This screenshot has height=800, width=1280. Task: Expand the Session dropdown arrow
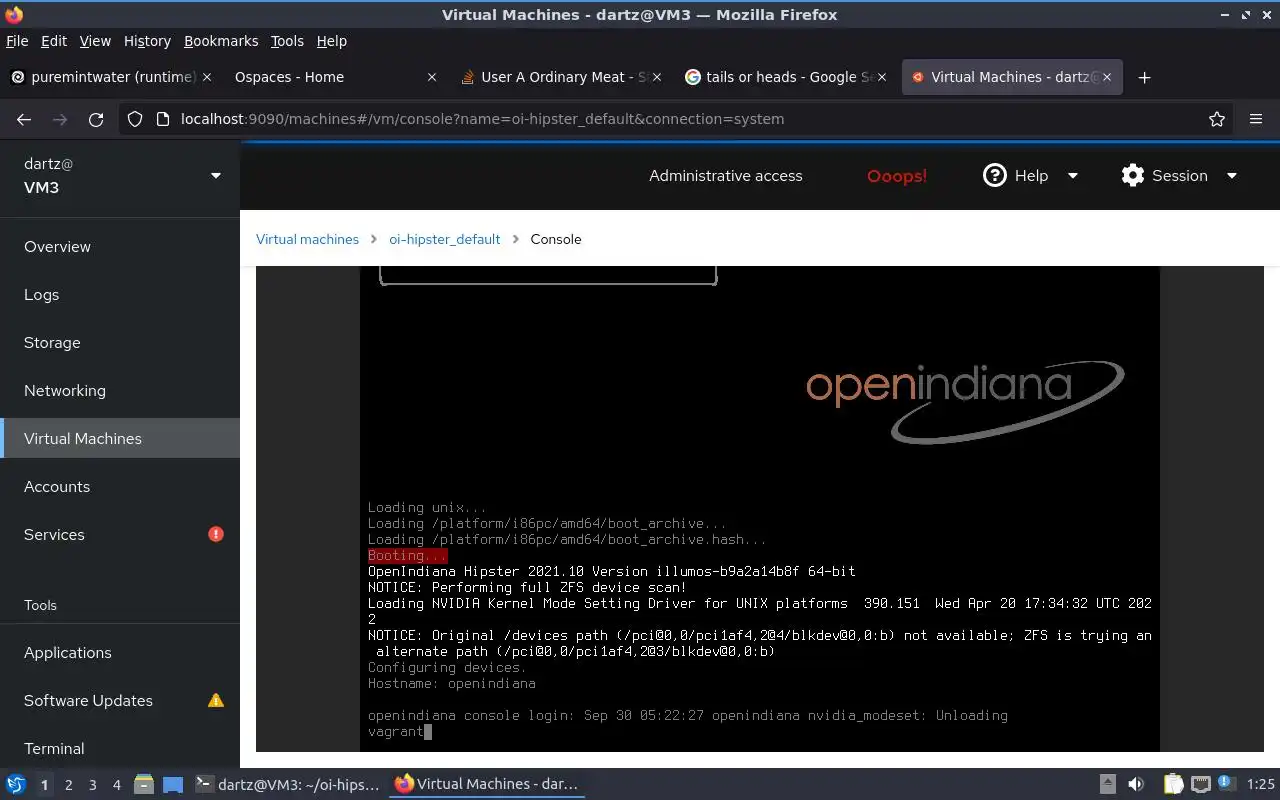pyautogui.click(x=1232, y=175)
